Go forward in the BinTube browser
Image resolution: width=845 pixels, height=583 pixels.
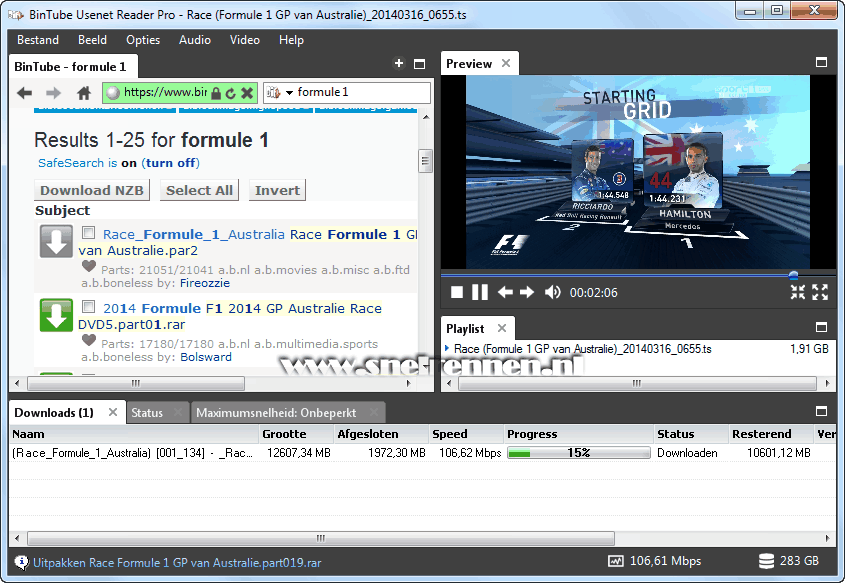point(53,93)
